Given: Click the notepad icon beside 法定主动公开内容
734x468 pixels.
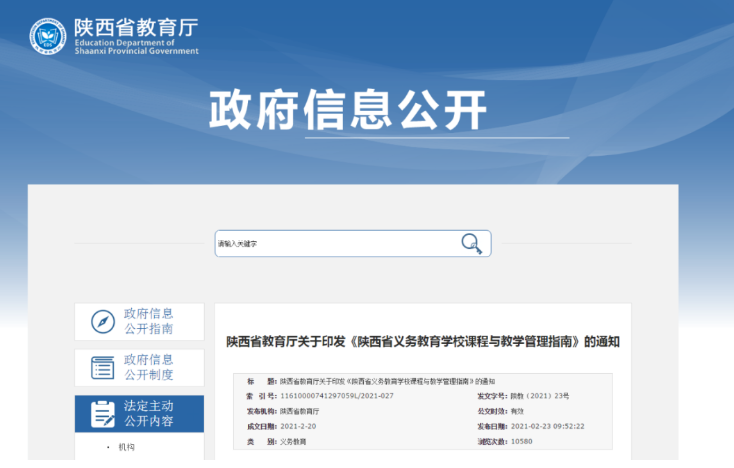Looking at the screenshot, I should tap(102, 413).
